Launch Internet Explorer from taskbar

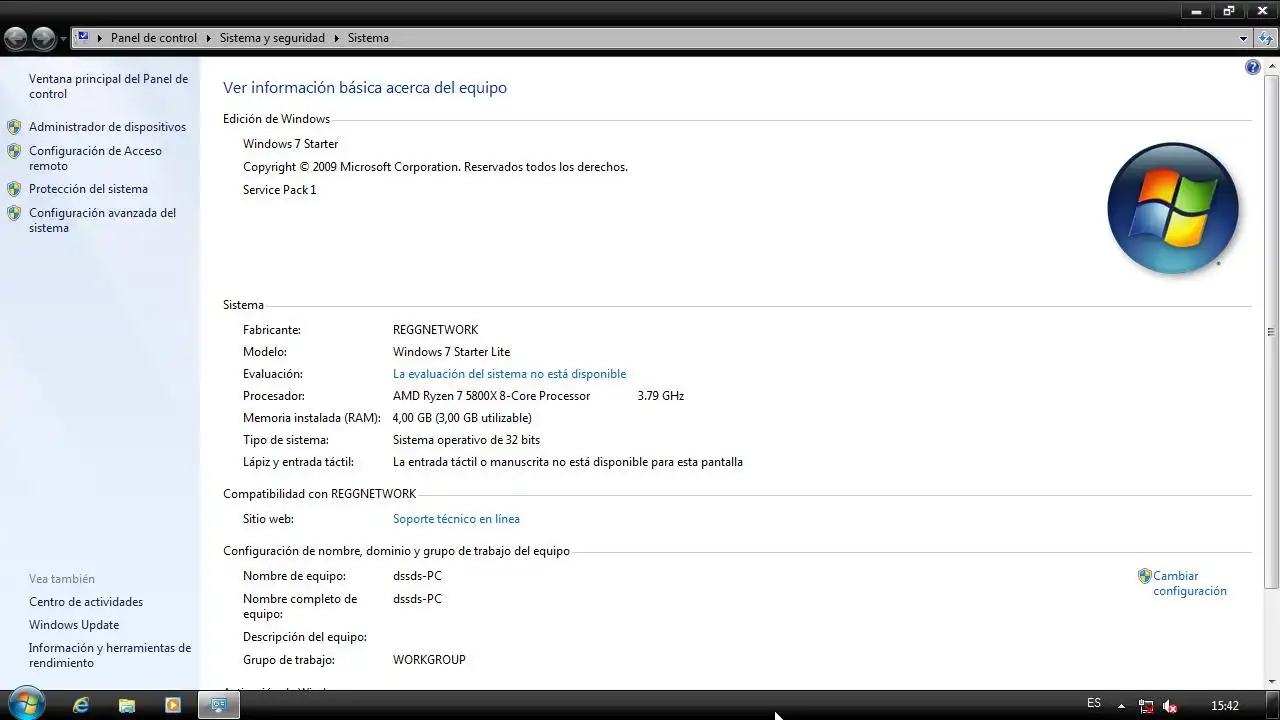(x=81, y=705)
